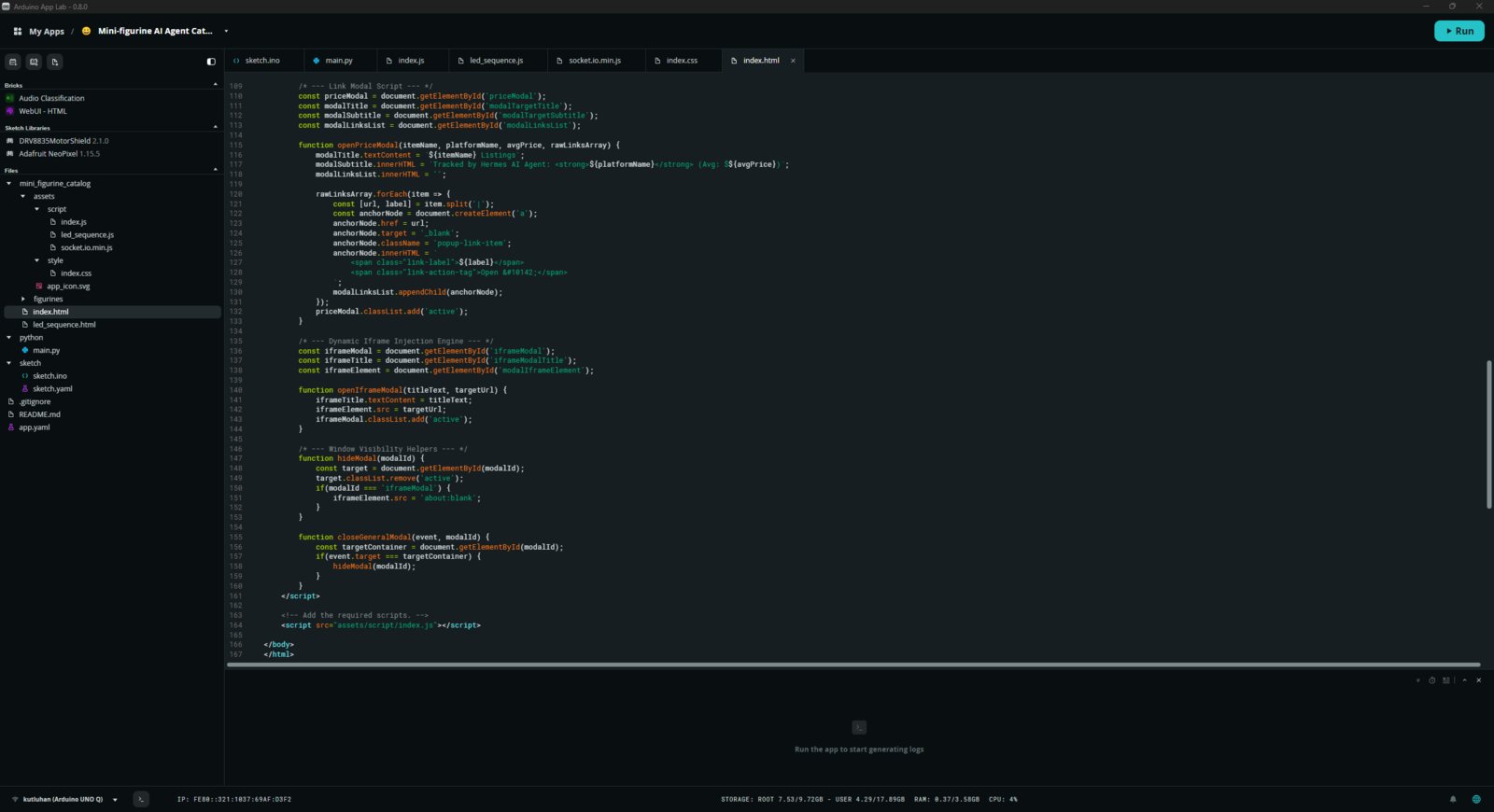Click the editor horizontal scrollbar
This screenshot has height=812, width=1494.
click(853, 665)
